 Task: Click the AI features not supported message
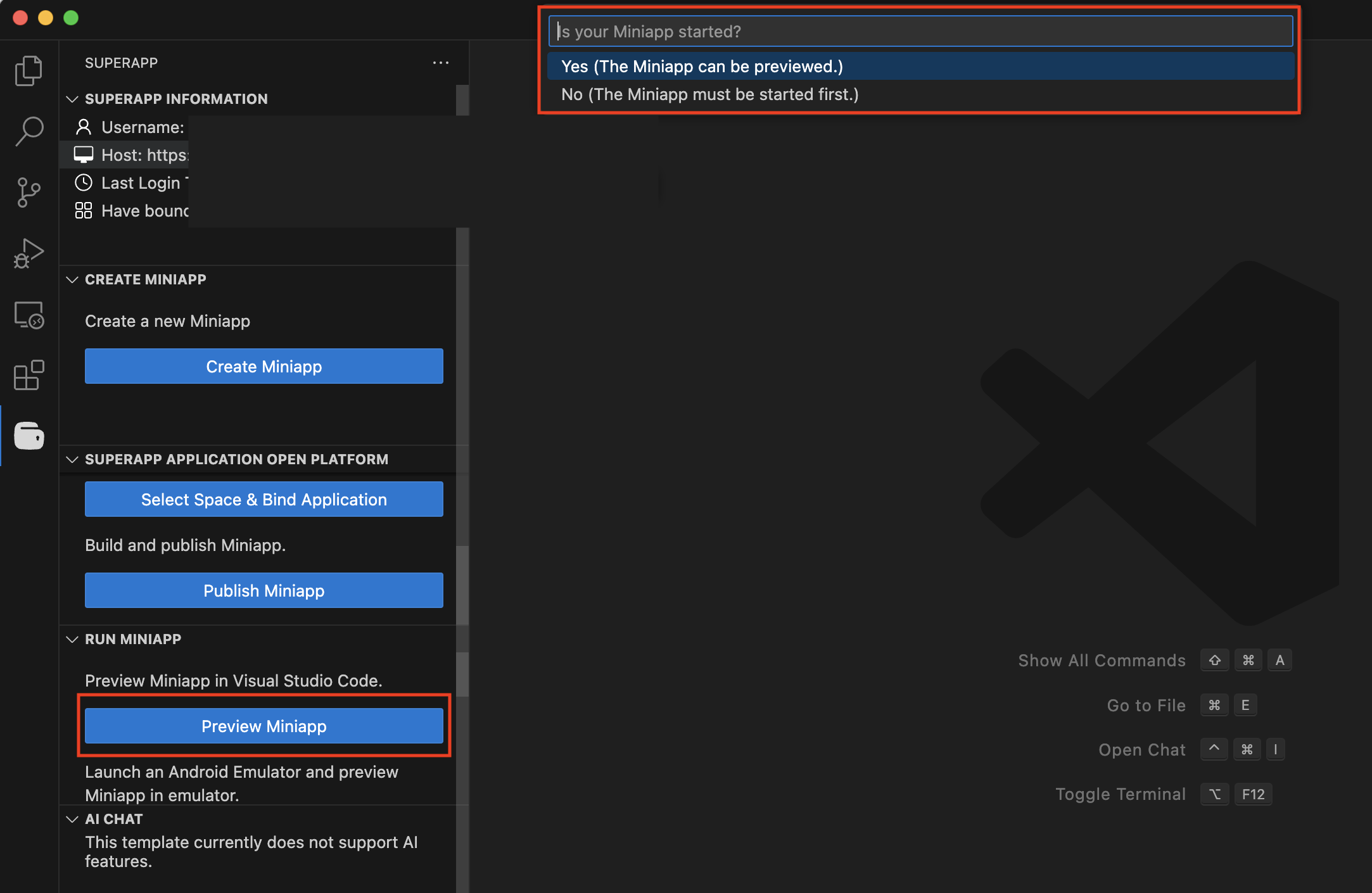pyautogui.click(x=251, y=852)
